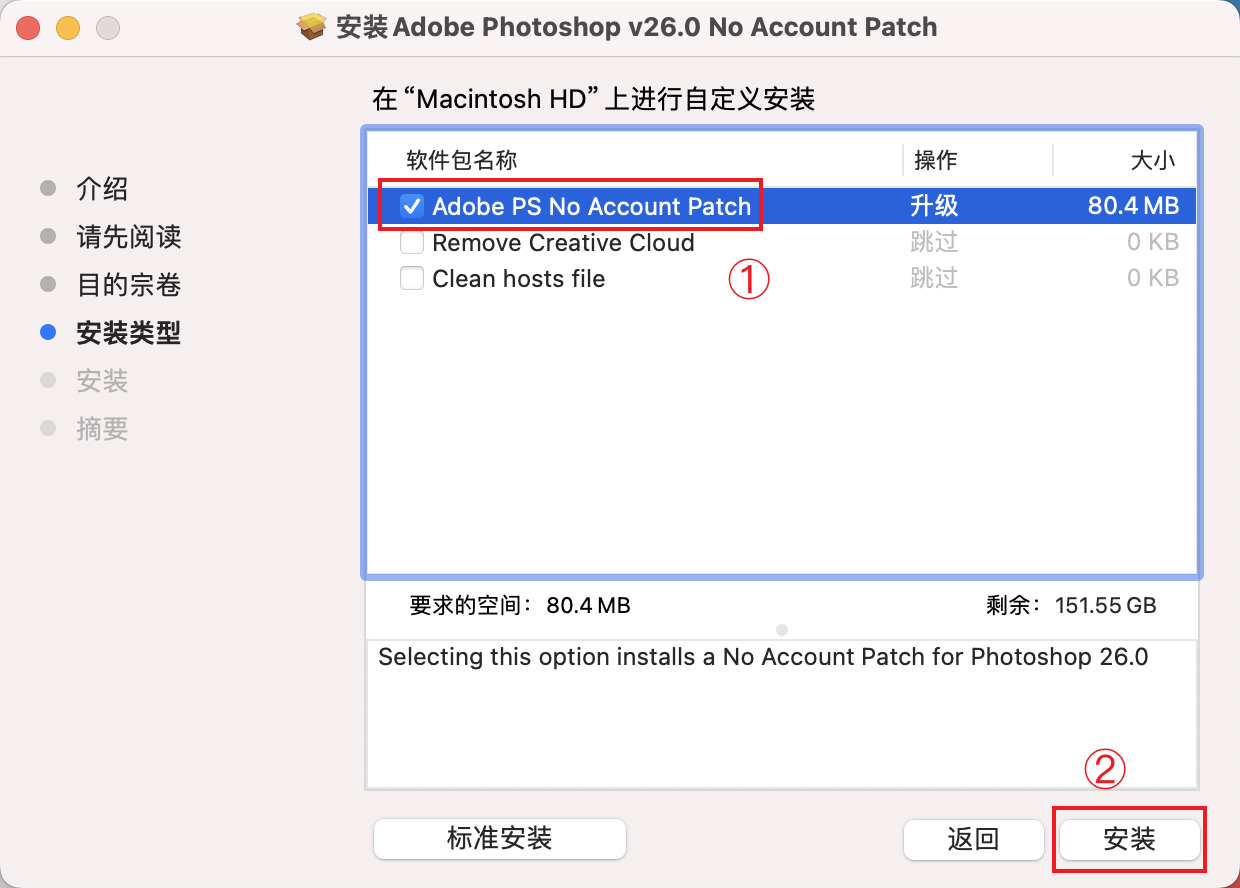Open the 跳过 action for Remove Creative Cloud
Viewport: 1240px width, 888px height.
click(x=934, y=243)
